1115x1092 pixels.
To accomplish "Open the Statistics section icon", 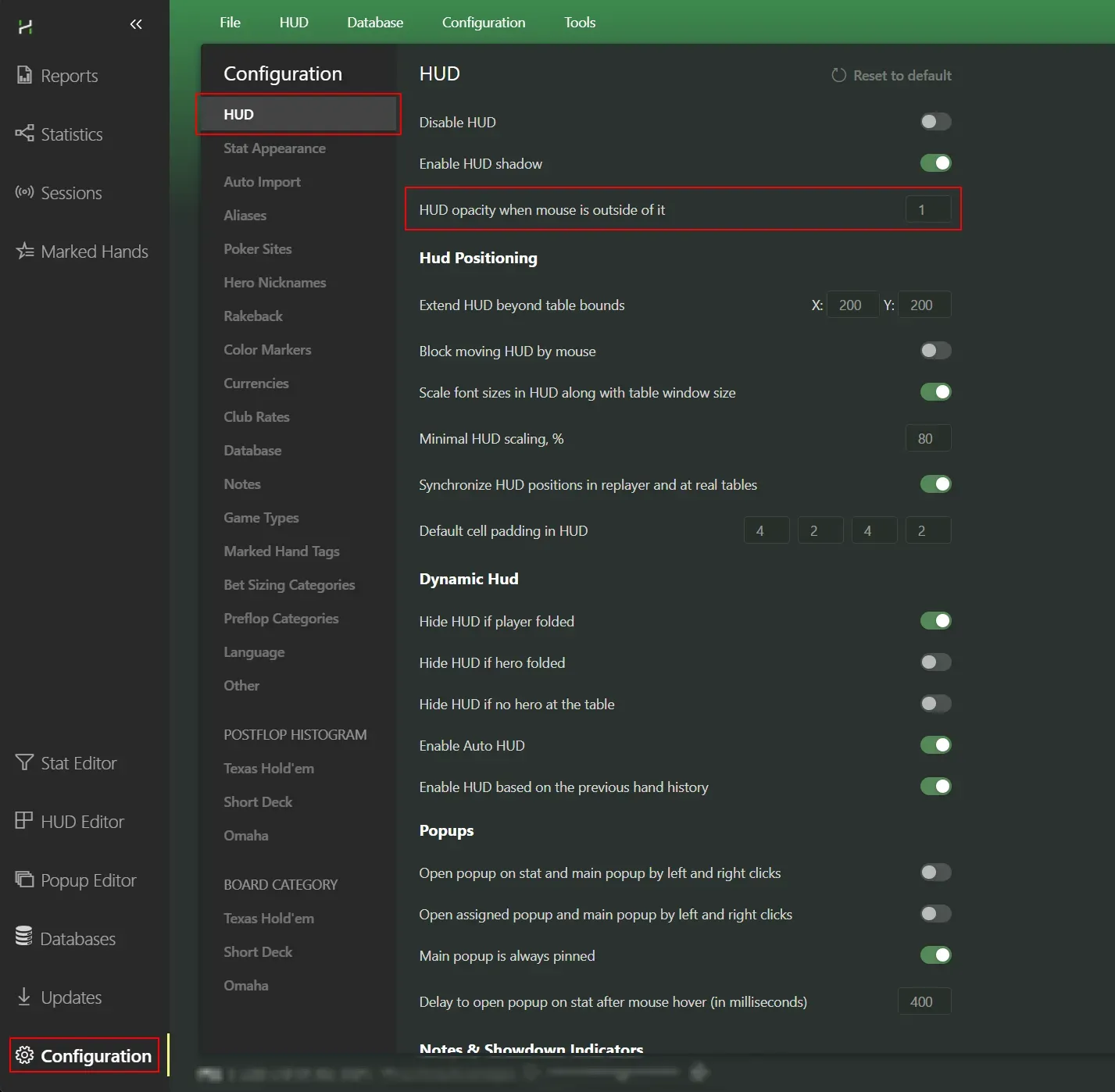I will [x=24, y=134].
